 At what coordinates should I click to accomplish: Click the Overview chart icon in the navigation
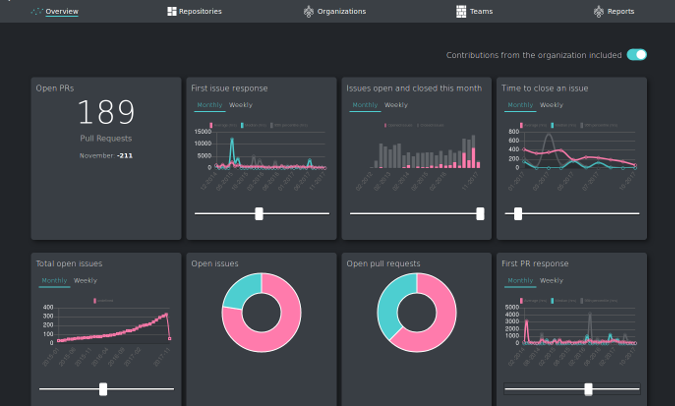click(x=37, y=12)
